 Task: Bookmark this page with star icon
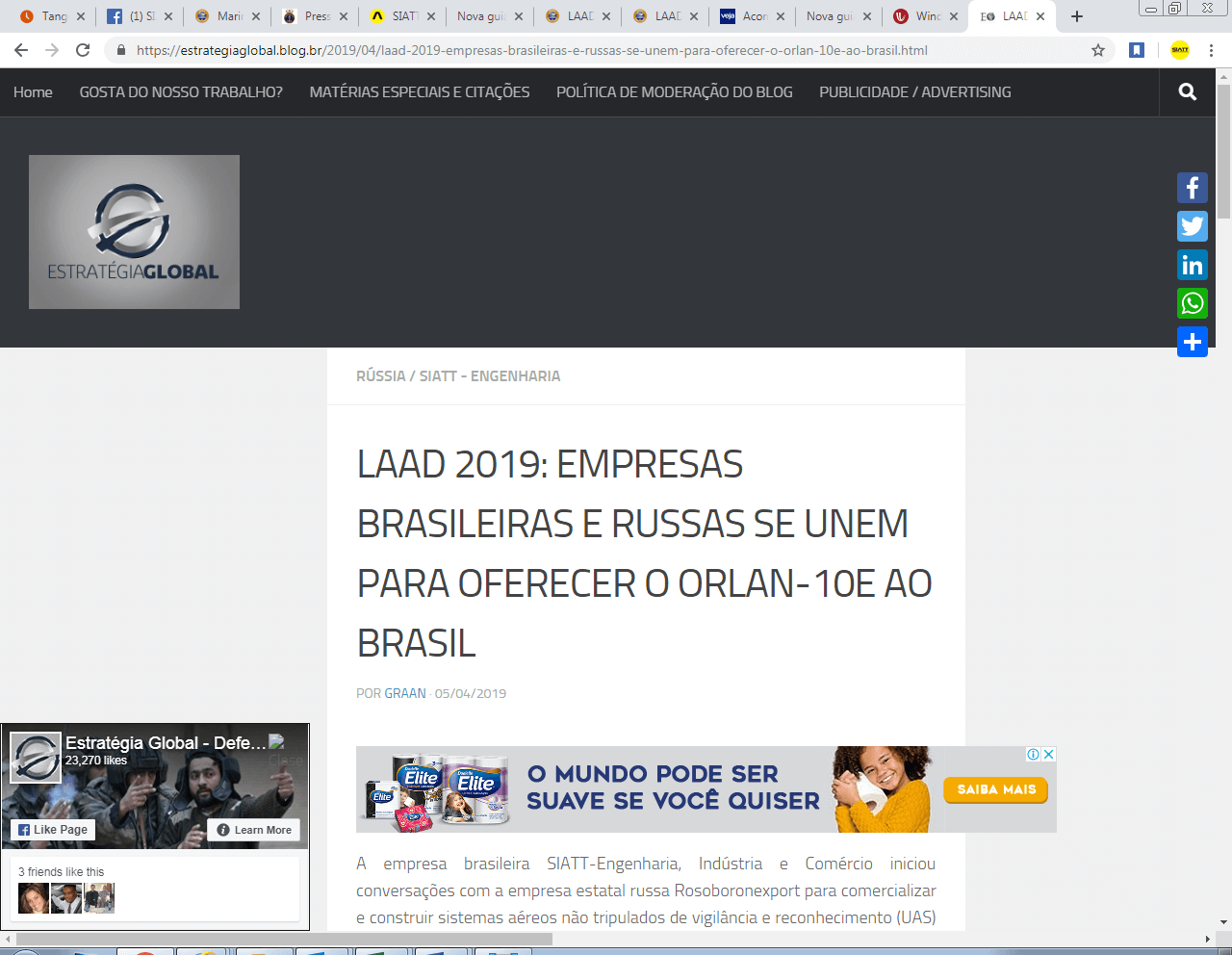click(x=1098, y=50)
